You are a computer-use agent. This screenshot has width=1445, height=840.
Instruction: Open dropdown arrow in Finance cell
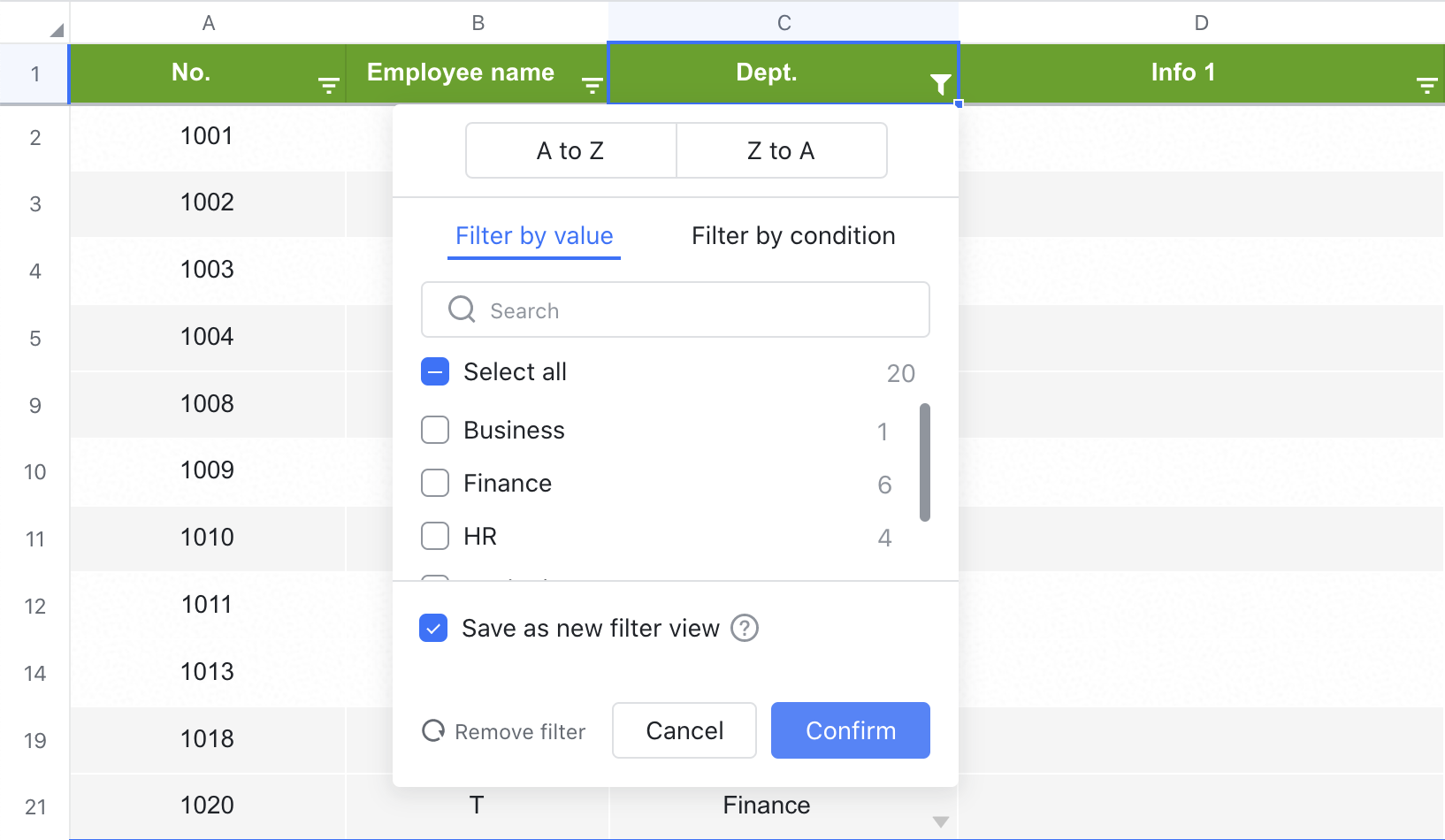941,821
